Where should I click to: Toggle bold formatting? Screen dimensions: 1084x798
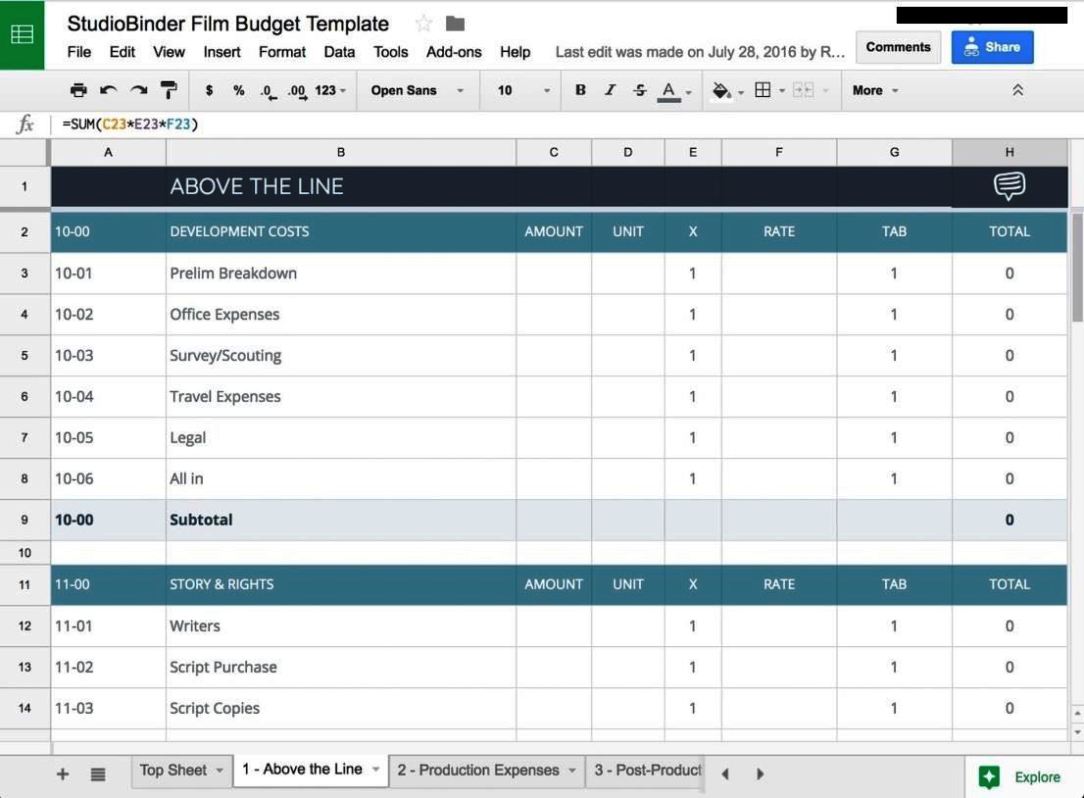pyautogui.click(x=580, y=90)
